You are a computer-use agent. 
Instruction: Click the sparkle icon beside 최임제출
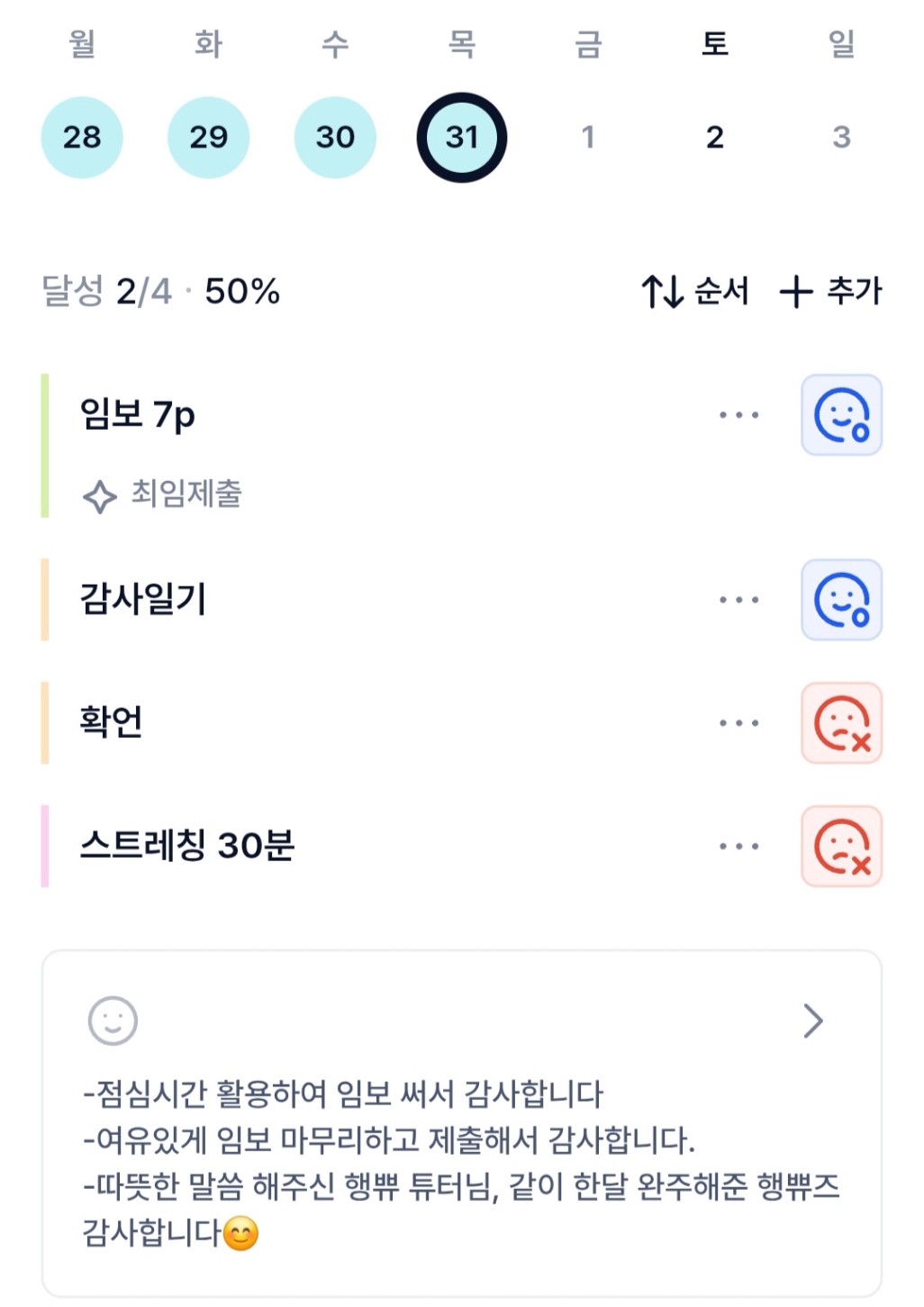tap(99, 495)
